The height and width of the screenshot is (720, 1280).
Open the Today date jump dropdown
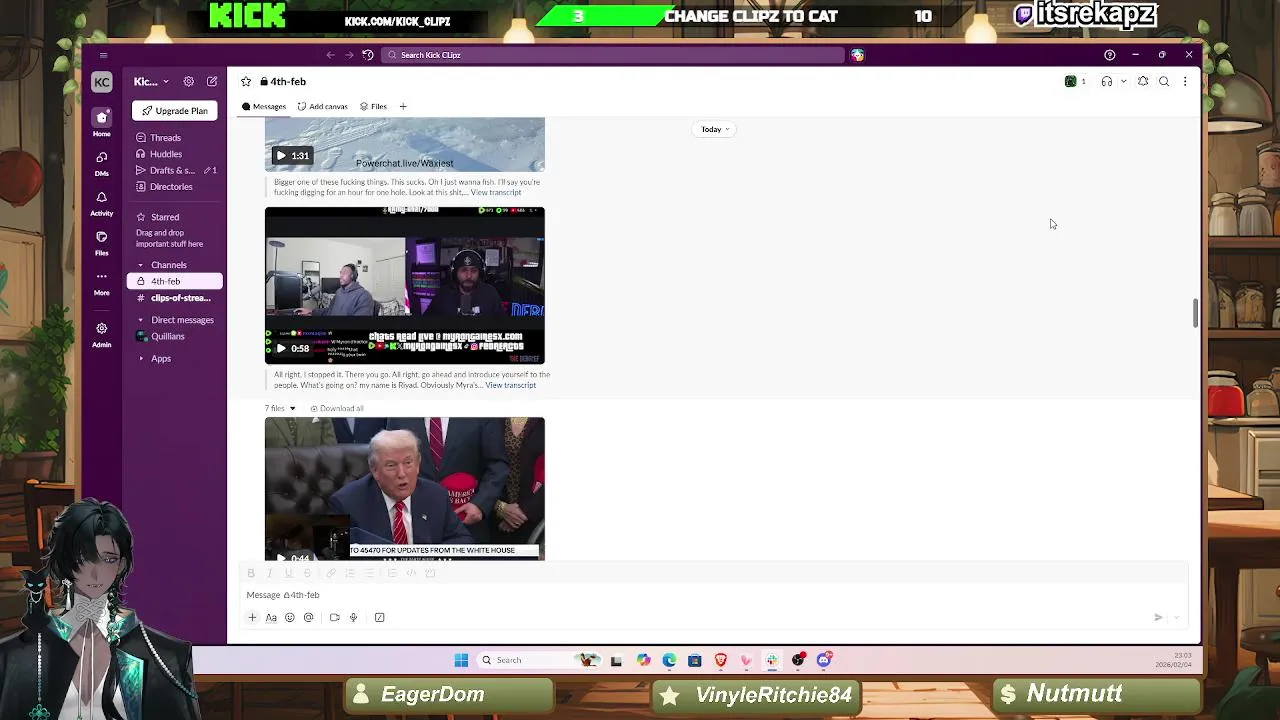point(715,129)
